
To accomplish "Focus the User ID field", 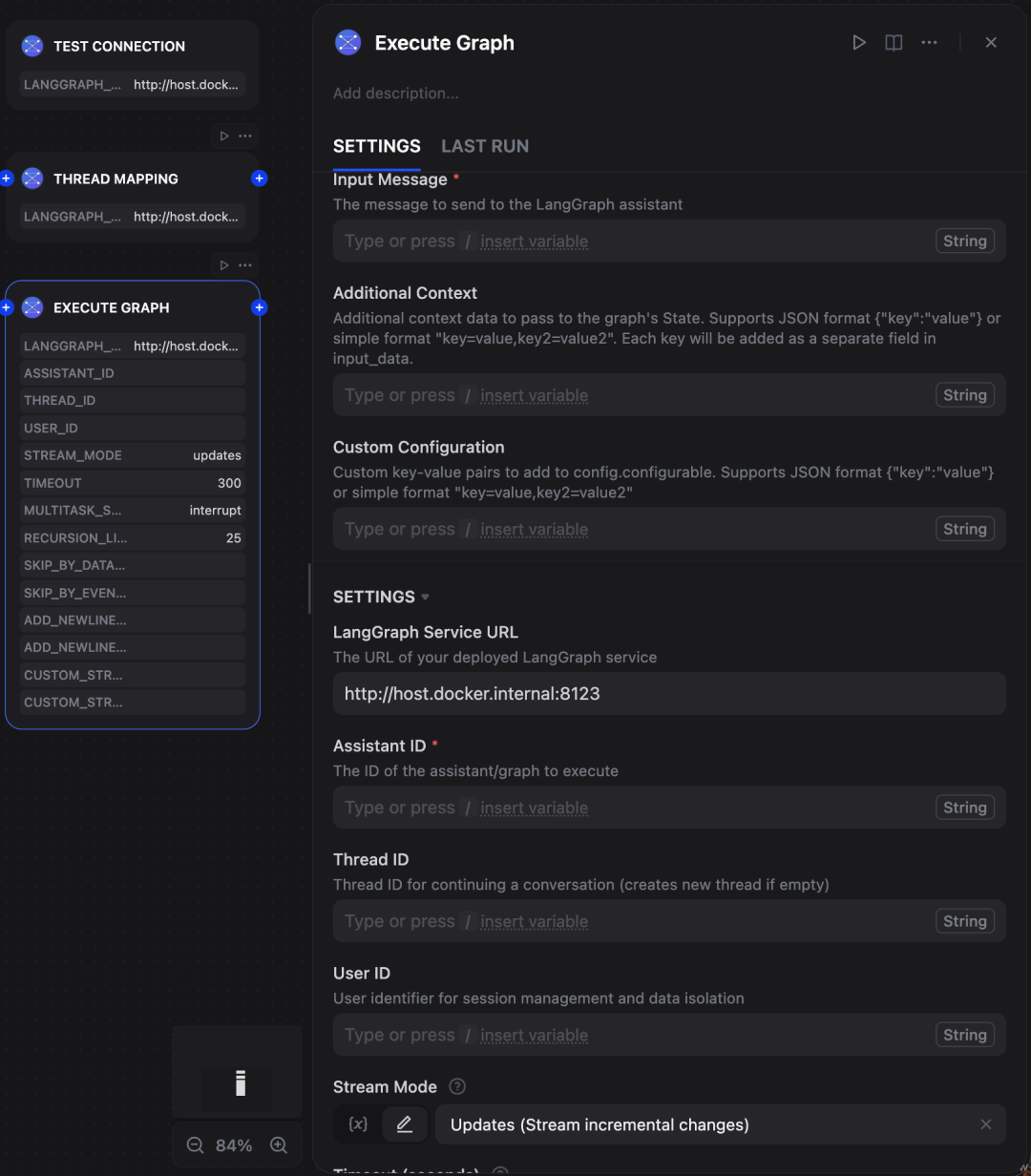I will click(x=669, y=1035).
